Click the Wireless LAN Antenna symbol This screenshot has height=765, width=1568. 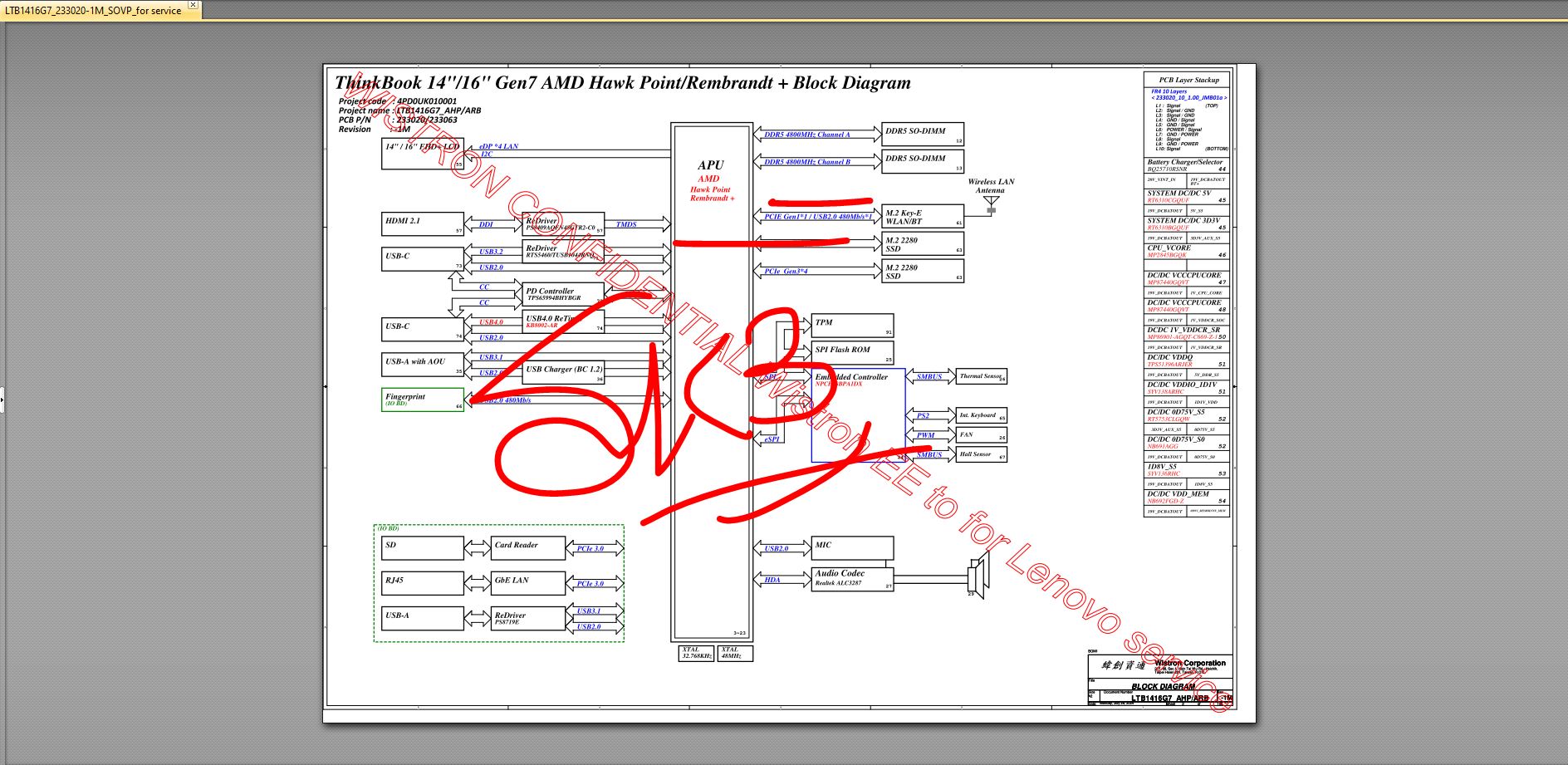pos(991,204)
